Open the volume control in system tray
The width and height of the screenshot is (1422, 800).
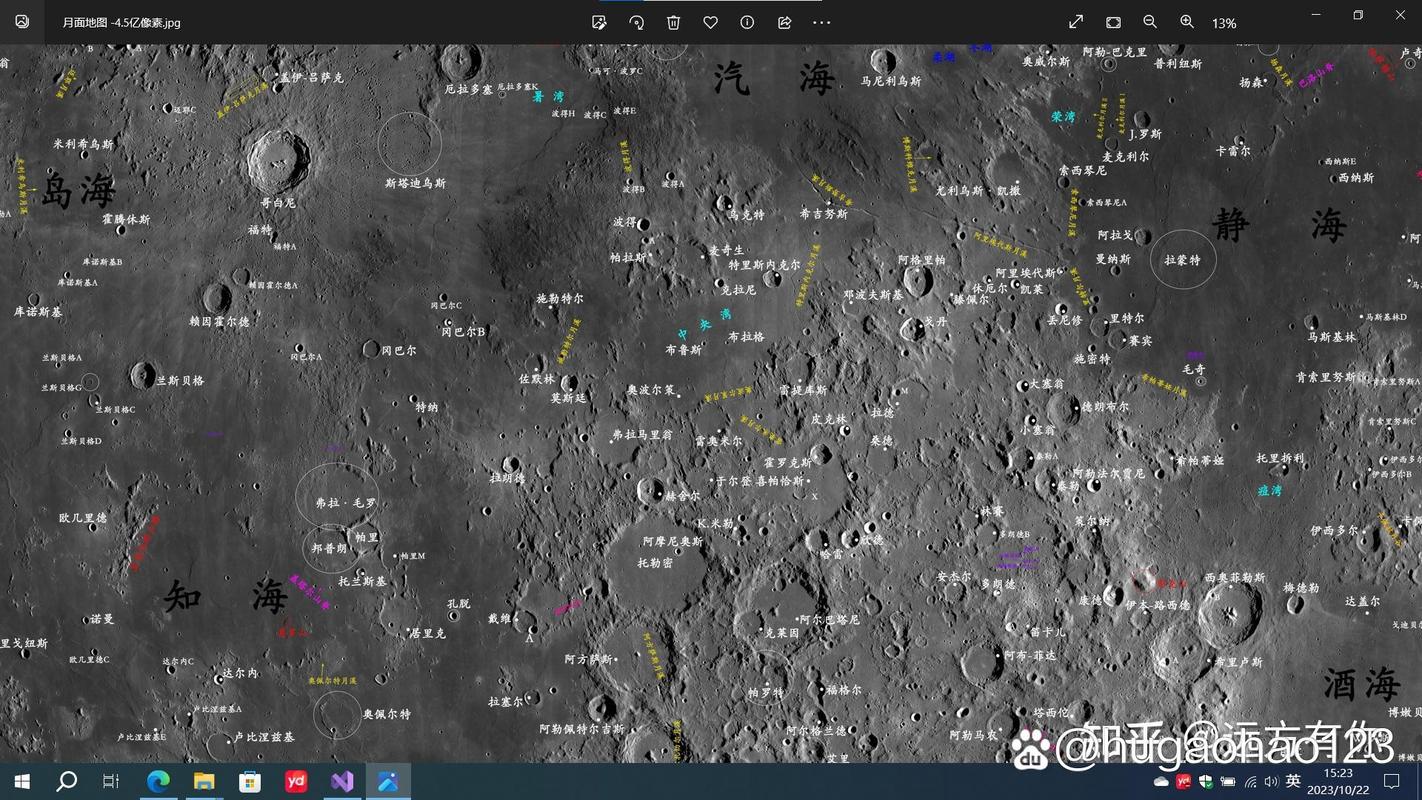point(1271,781)
